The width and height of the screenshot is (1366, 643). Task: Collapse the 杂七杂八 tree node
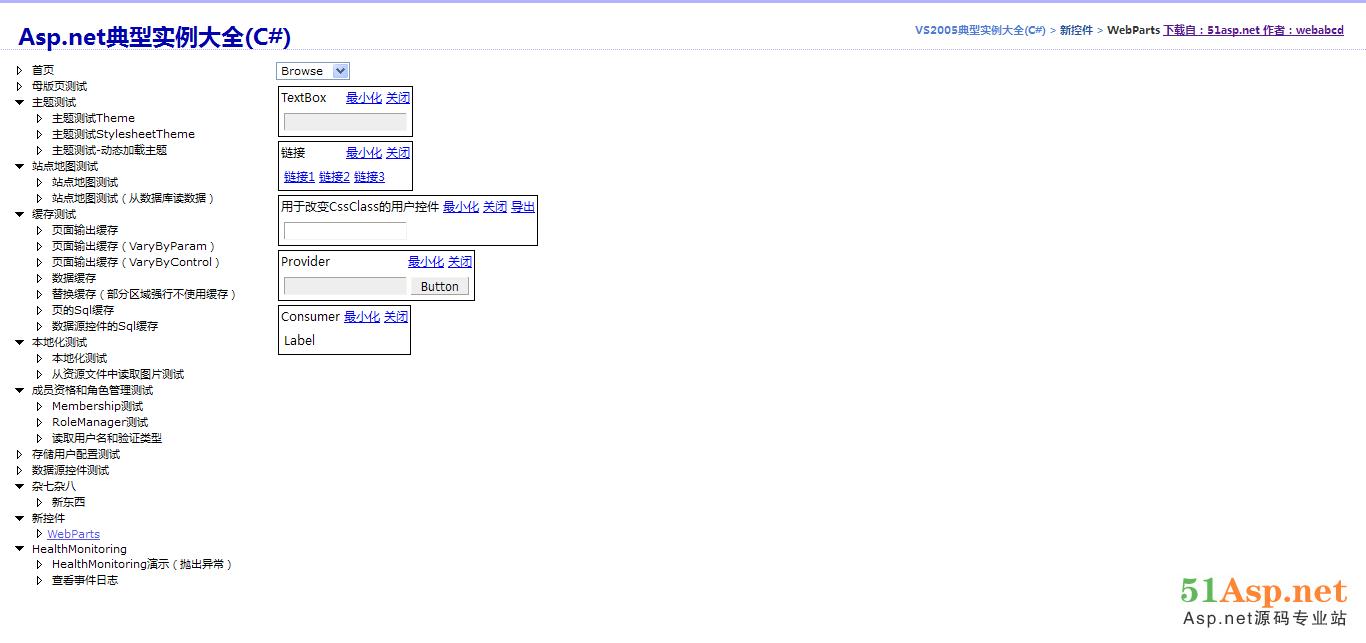[x=20, y=486]
